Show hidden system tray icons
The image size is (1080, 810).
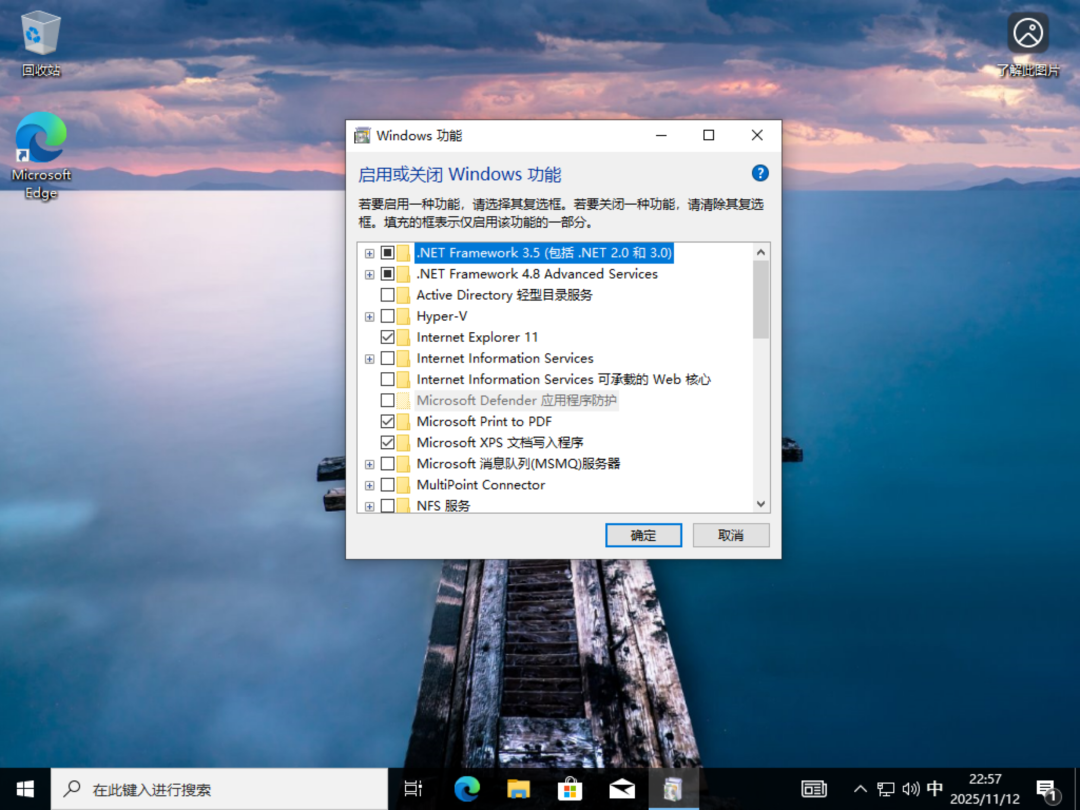click(860, 789)
